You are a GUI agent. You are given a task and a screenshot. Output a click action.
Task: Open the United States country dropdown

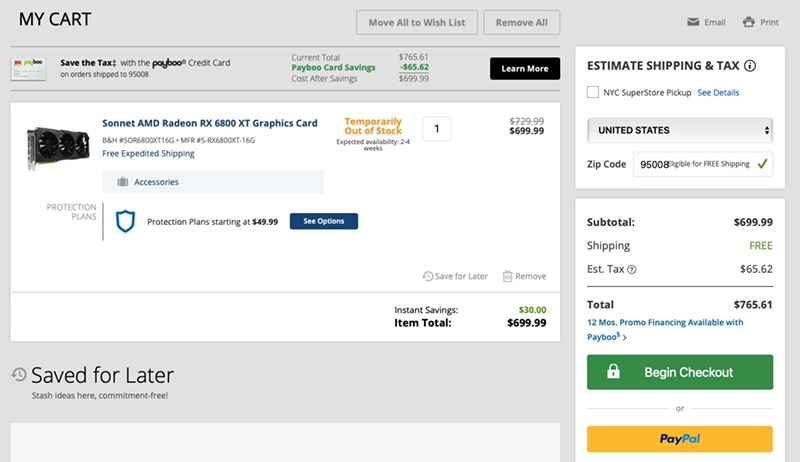pos(680,130)
